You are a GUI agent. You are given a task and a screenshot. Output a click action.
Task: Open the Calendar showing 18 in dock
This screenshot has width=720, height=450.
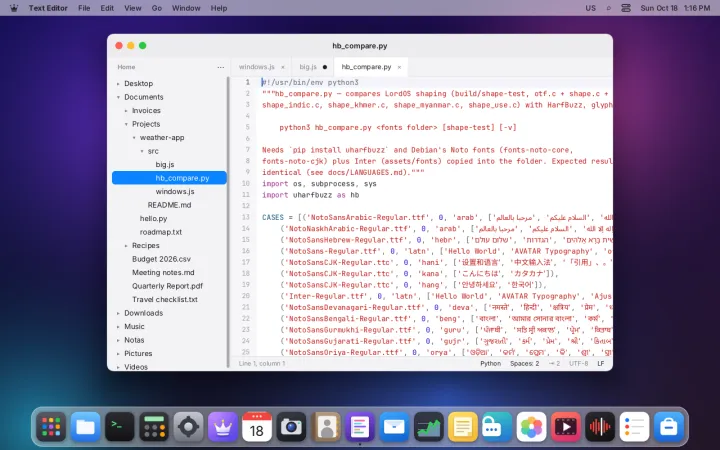257,427
